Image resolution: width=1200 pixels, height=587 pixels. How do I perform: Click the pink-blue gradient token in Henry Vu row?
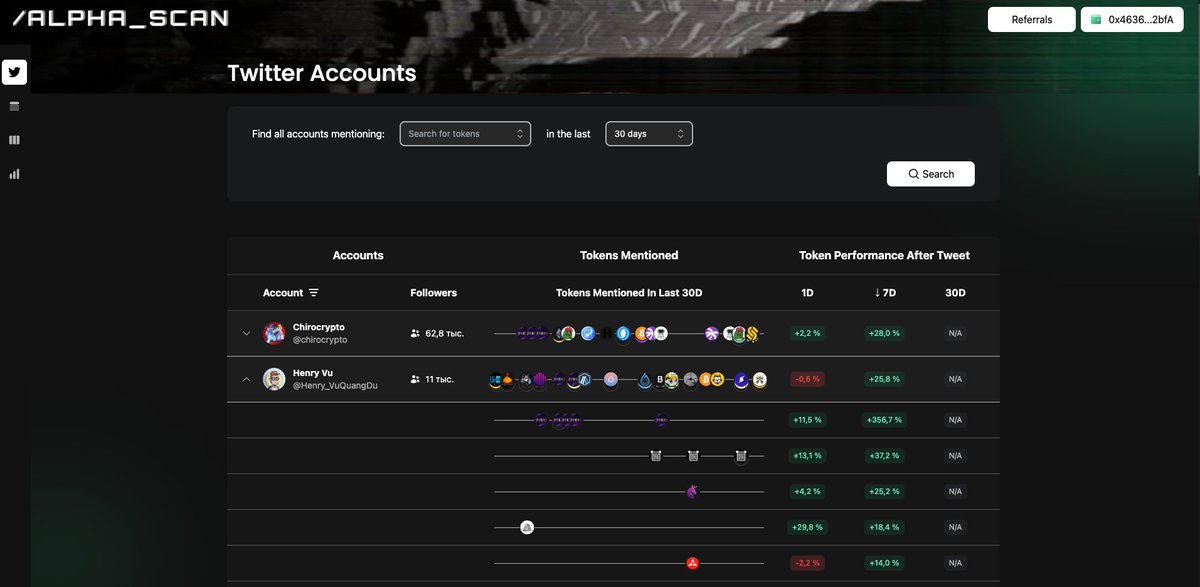pyautogui.click(x=611, y=380)
